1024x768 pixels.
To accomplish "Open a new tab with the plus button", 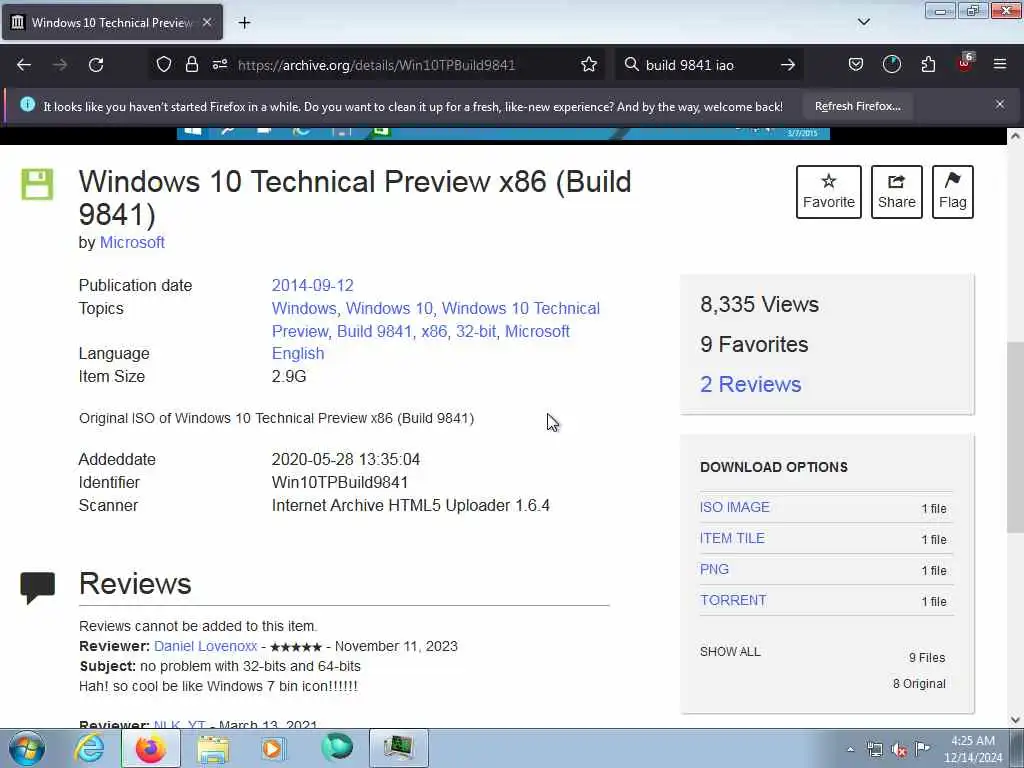I will (x=244, y=23).
